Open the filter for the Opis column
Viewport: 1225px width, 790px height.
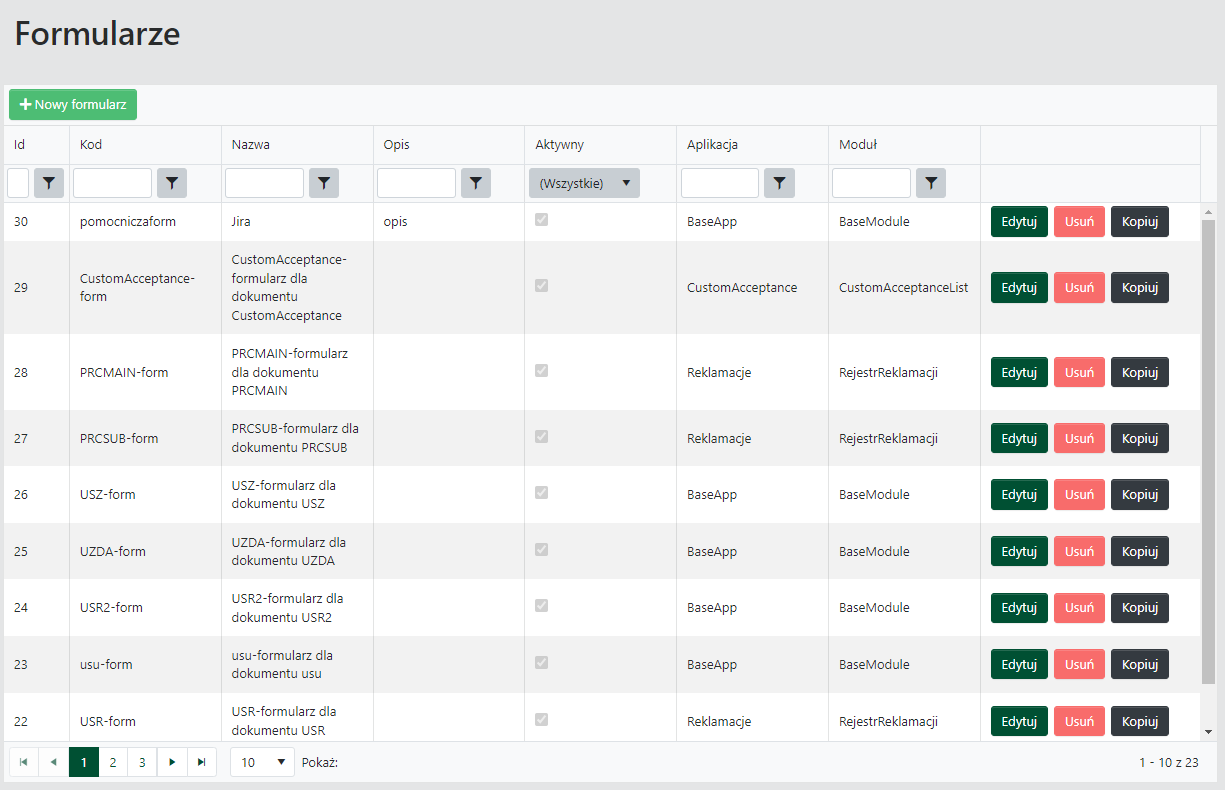(x=475, y=183)
